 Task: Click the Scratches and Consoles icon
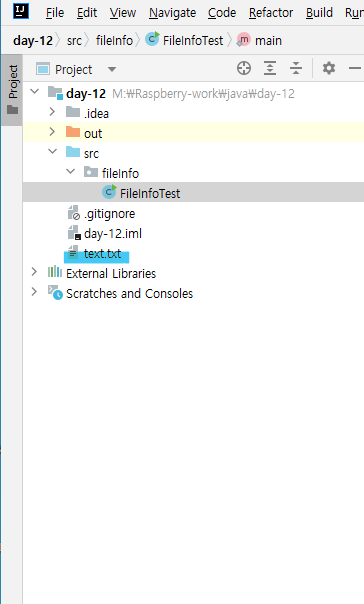(x=55, y=293)
